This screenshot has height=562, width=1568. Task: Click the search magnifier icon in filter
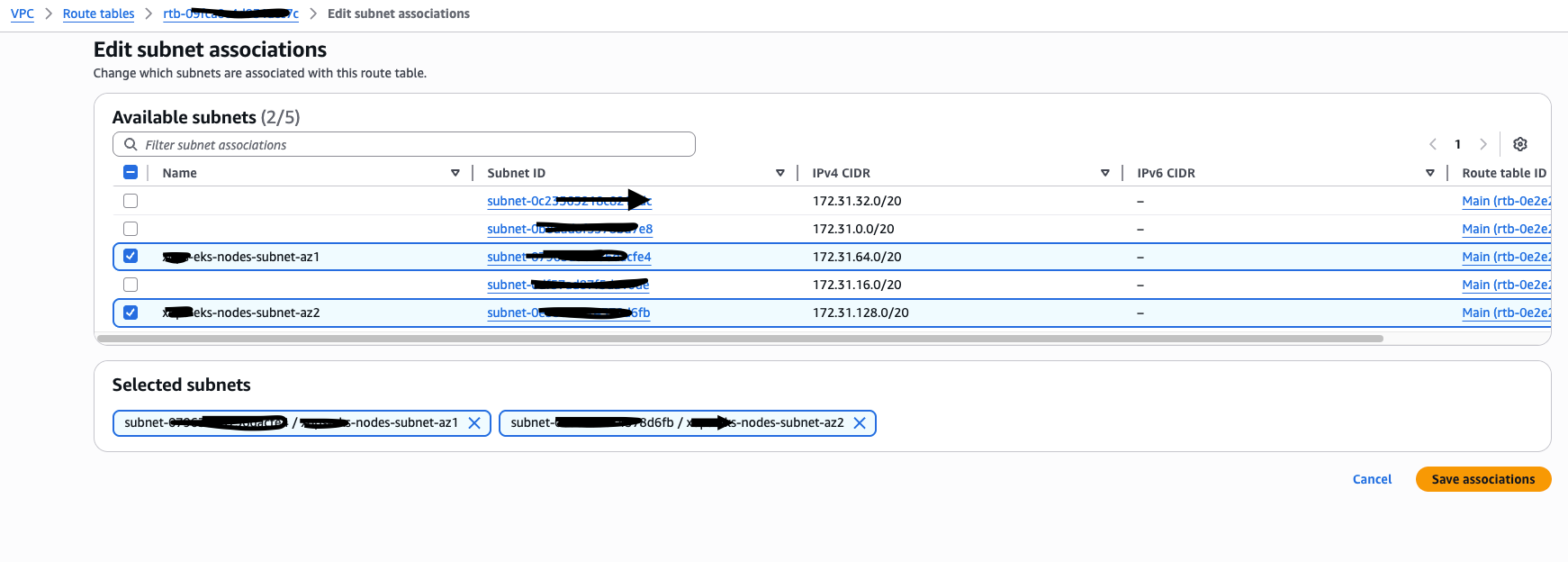(x=131, y=144)
